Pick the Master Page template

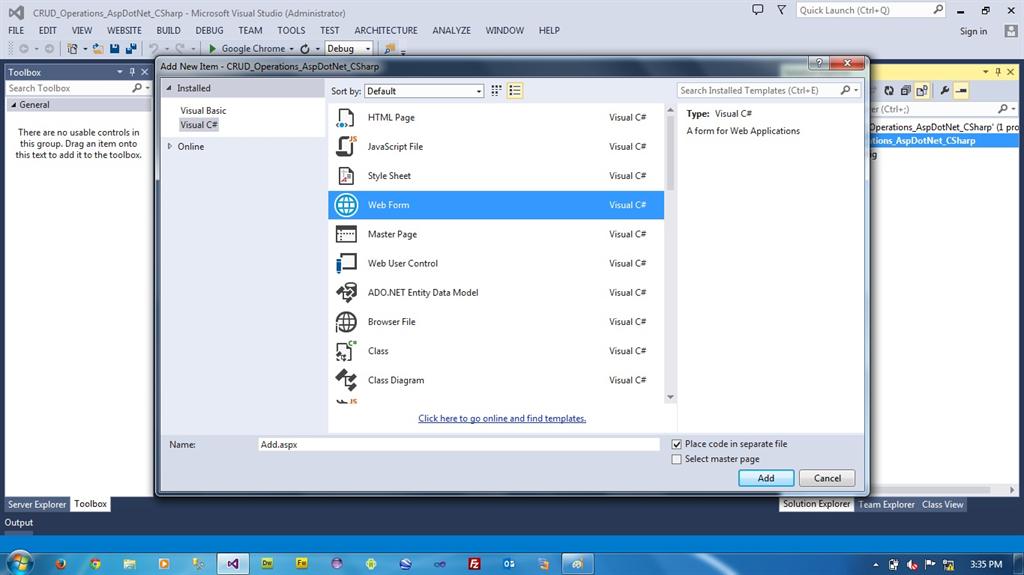coord(496,234)
